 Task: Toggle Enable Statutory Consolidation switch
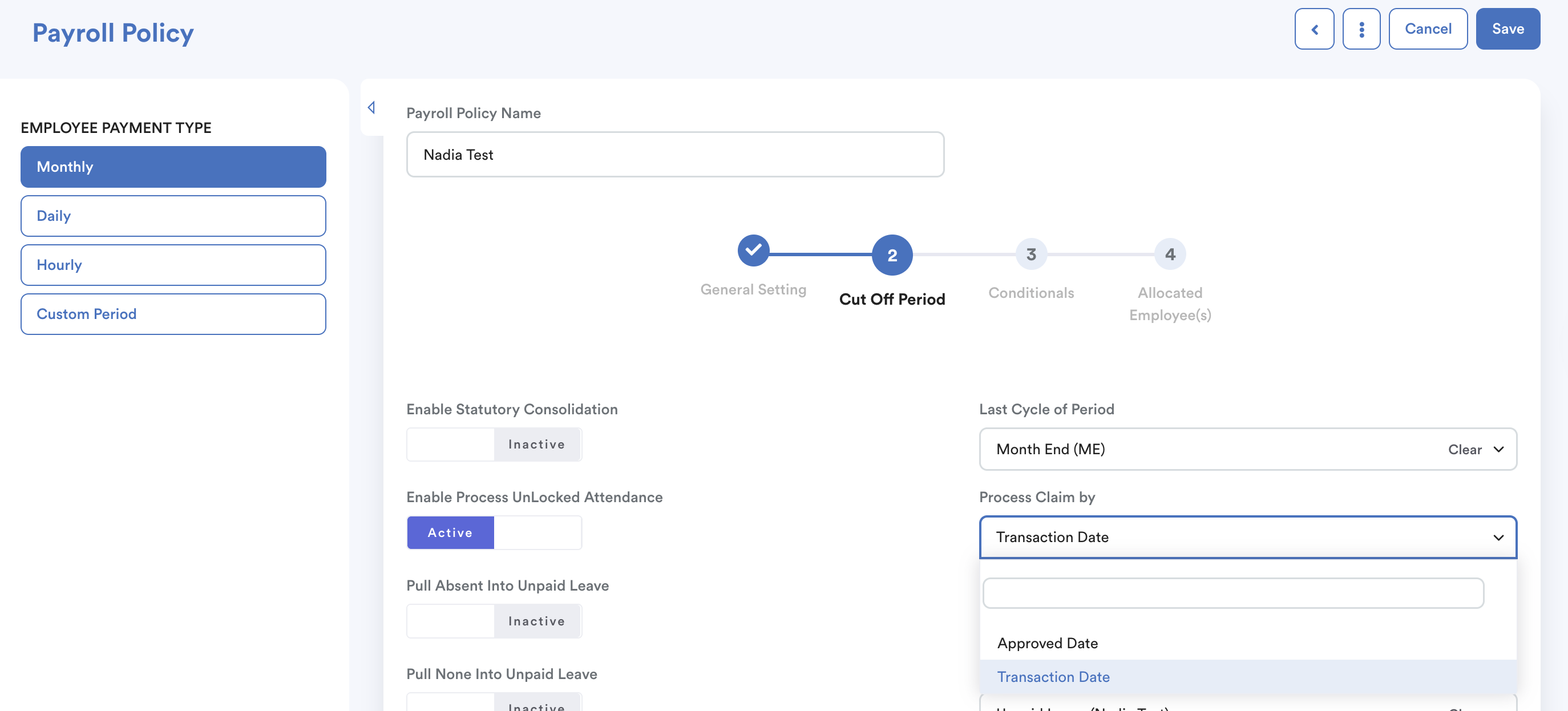tap(494, 445)
